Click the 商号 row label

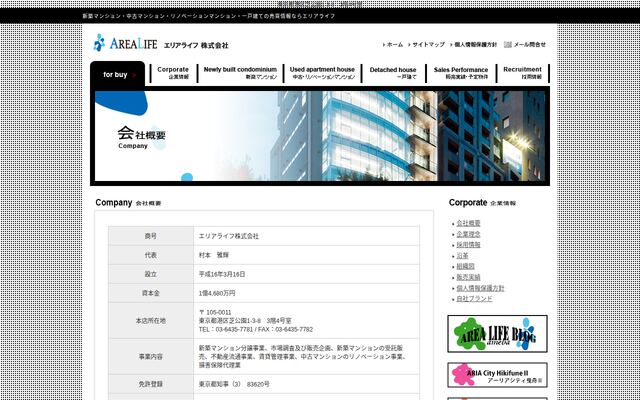coord(151,236)
